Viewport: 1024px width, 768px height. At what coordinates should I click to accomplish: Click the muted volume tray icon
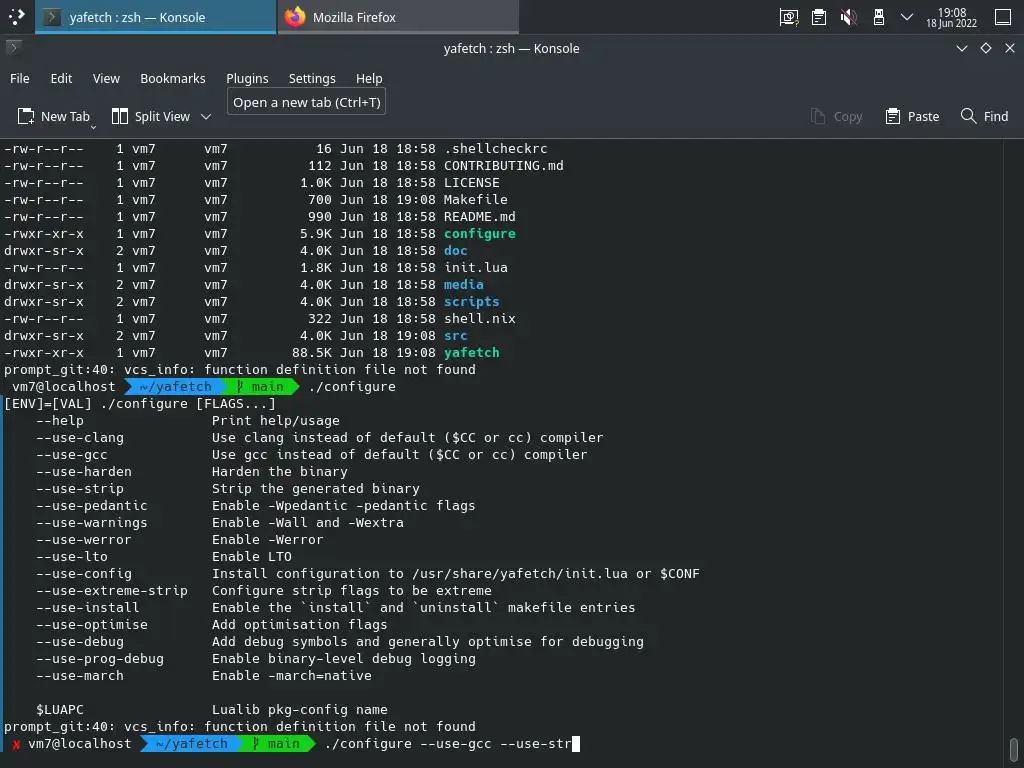848,18
